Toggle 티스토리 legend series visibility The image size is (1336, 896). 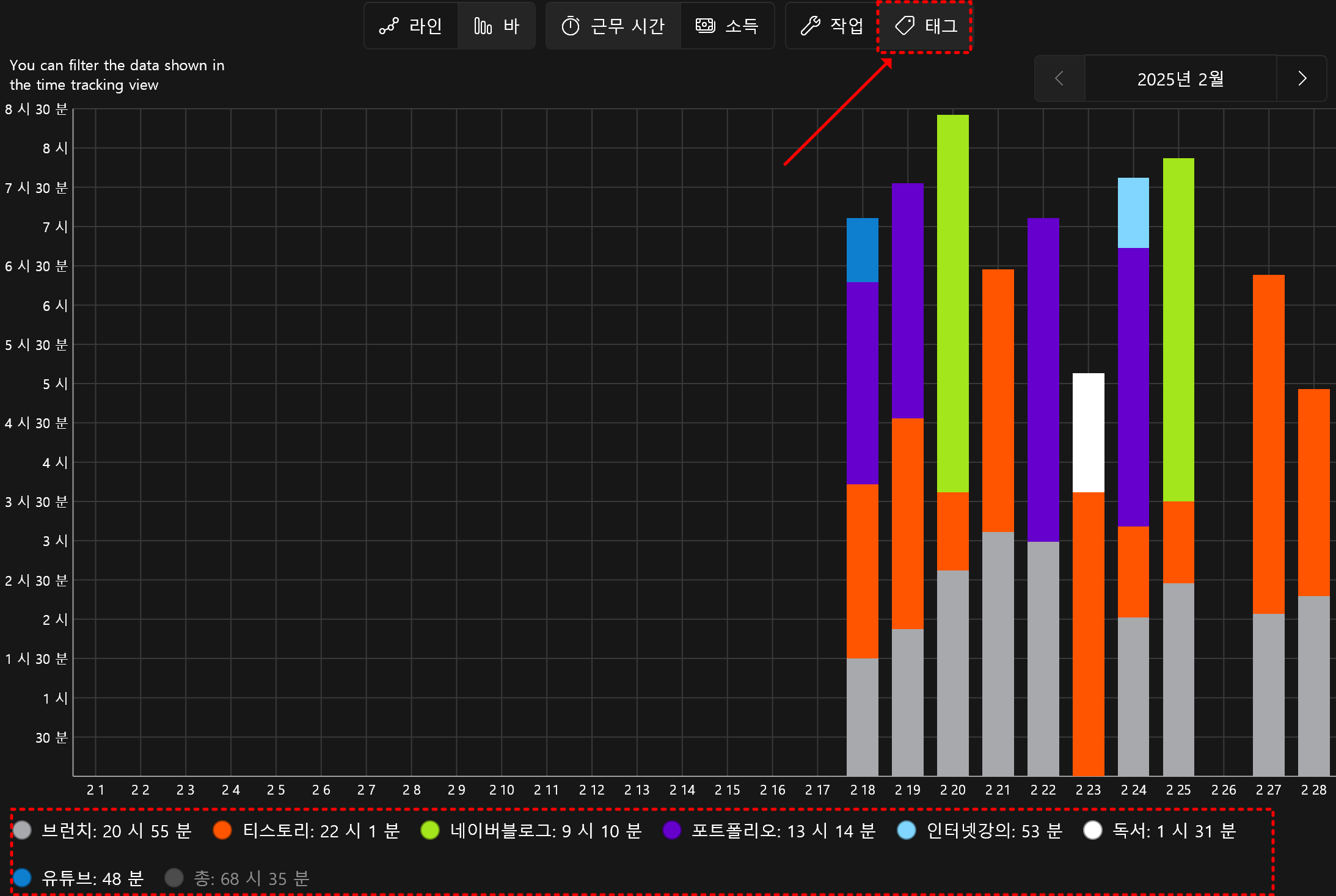(x=222, y=831)
